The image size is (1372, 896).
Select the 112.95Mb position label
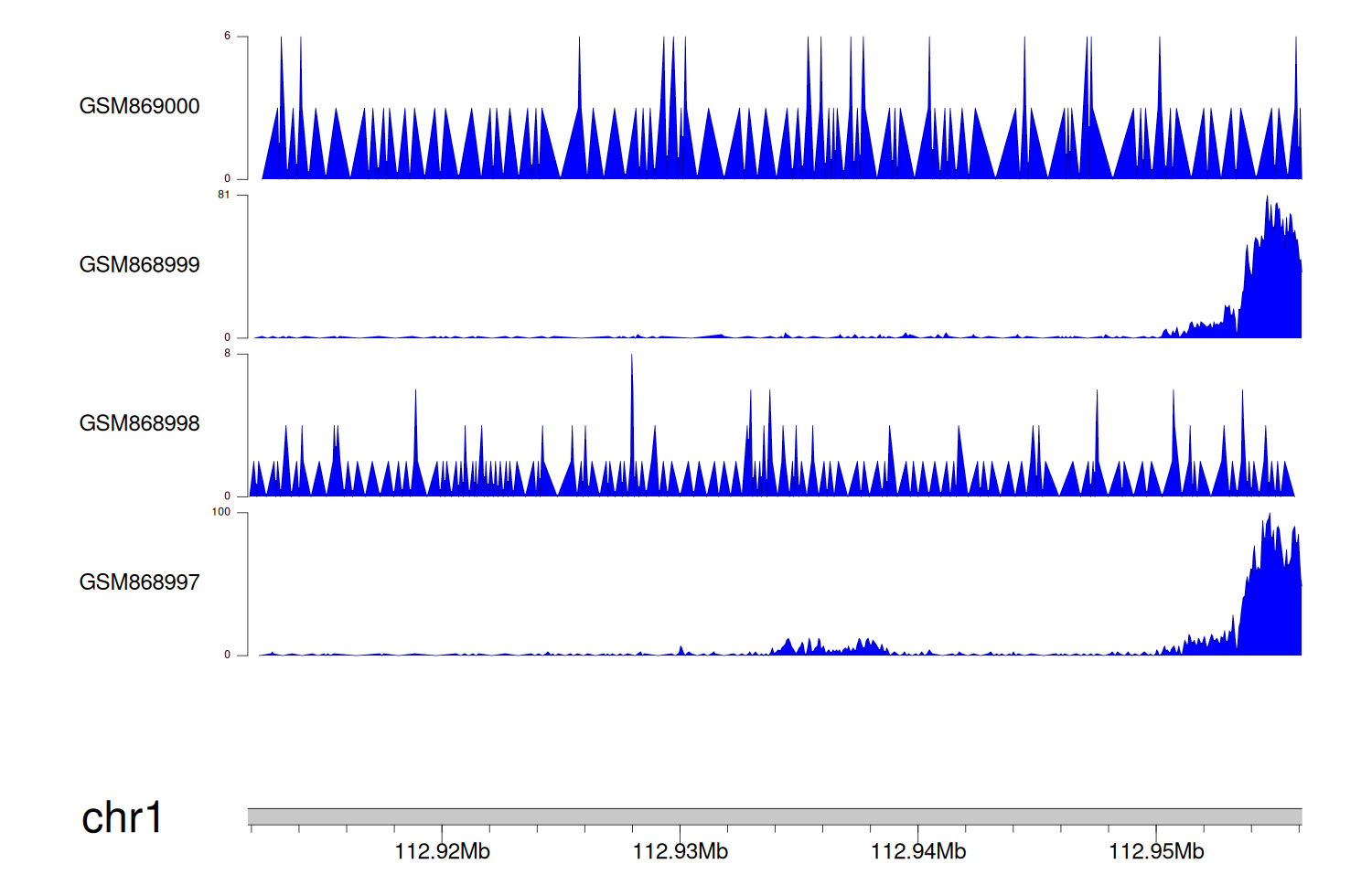tap(1156, 852)
